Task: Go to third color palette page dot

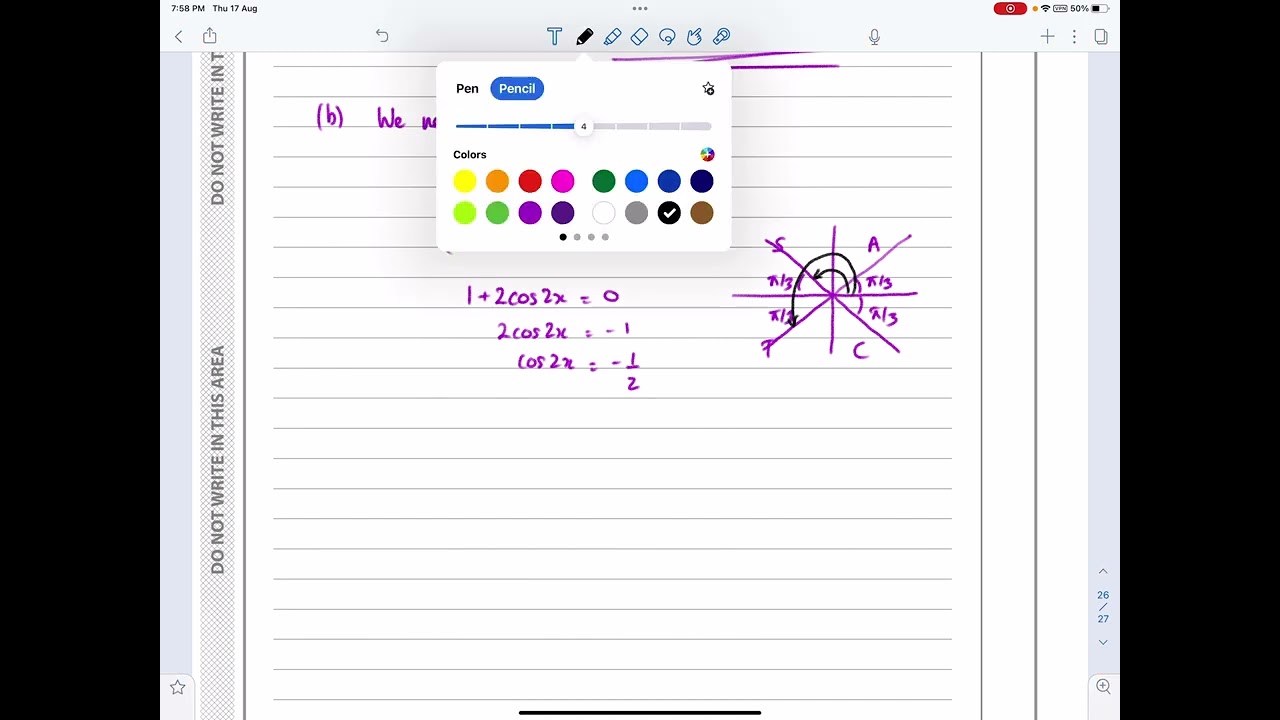Action: tap(591, 237)
